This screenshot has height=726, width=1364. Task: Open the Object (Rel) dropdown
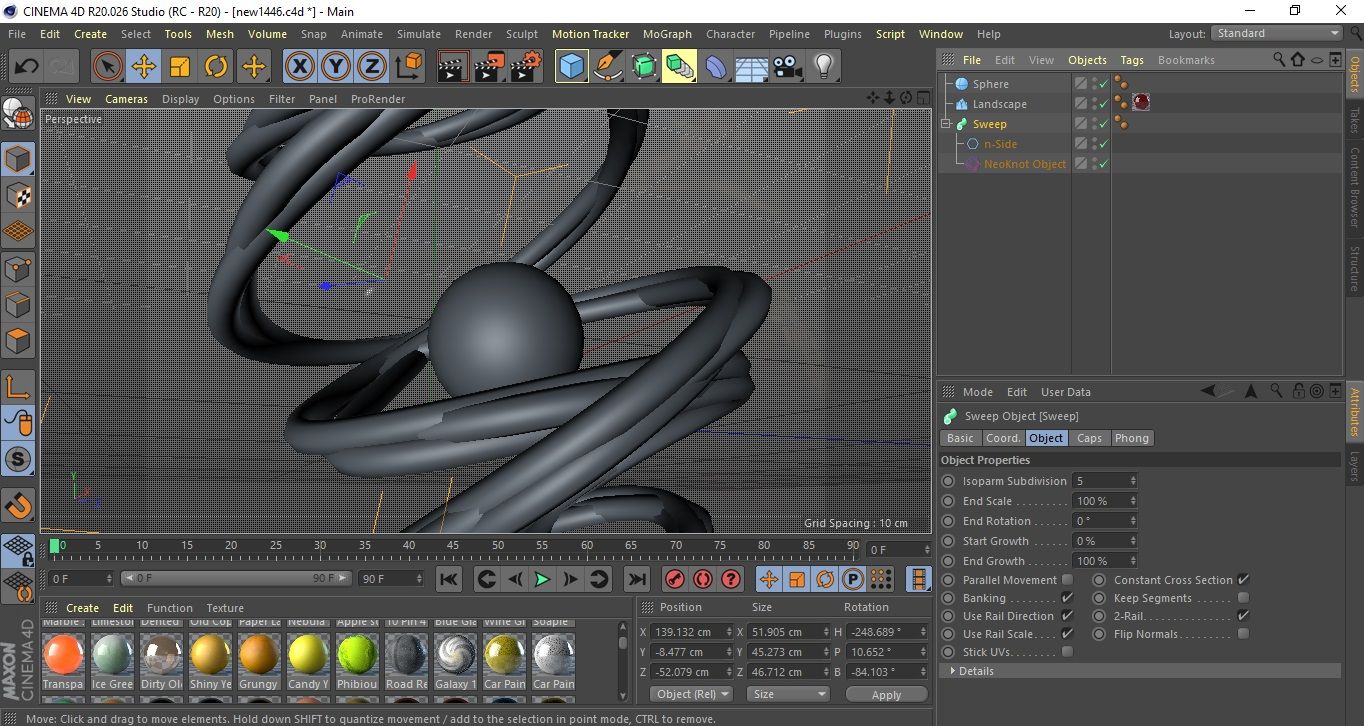coord(690,694)
